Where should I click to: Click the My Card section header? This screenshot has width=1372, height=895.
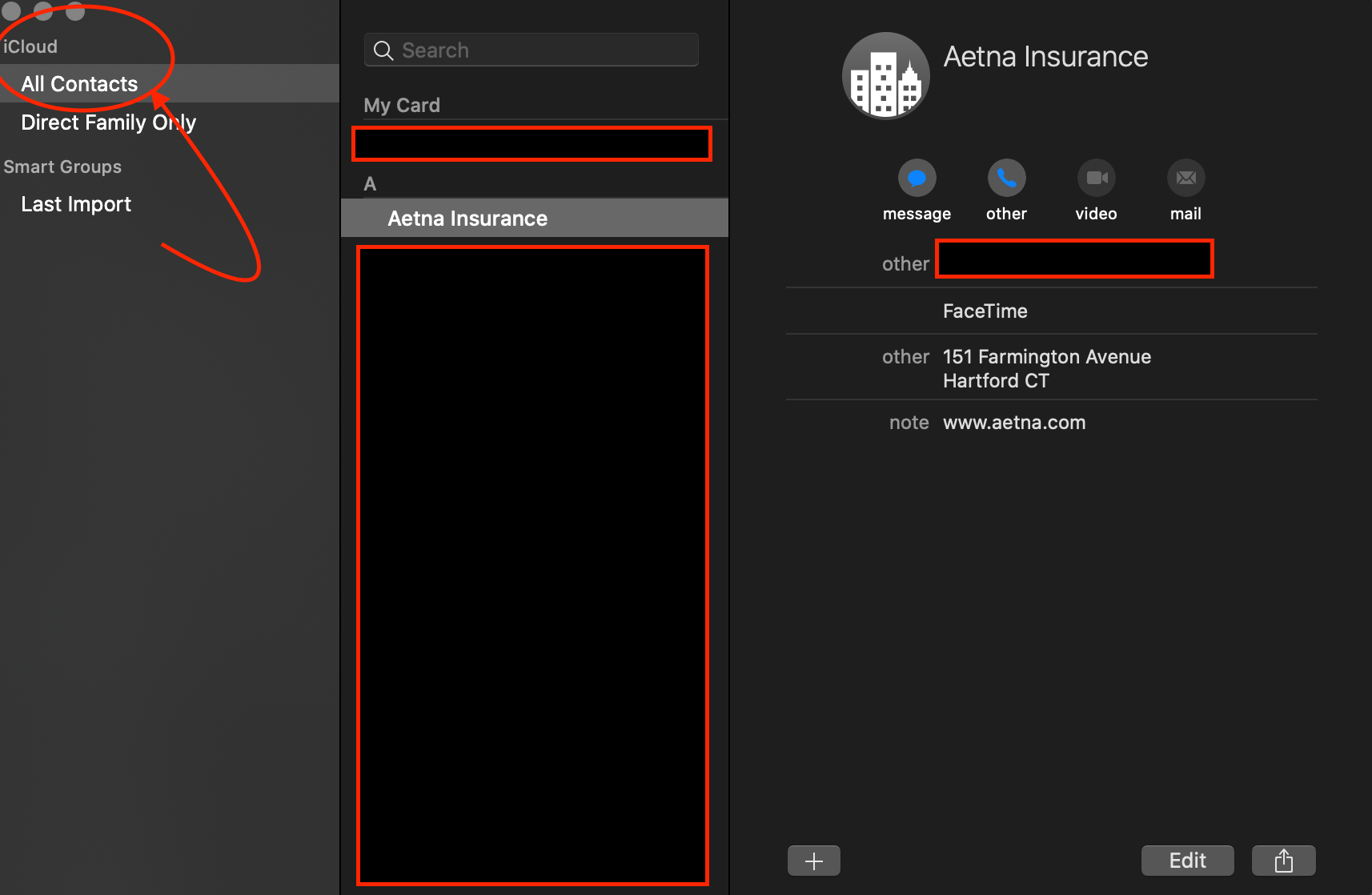click(x=402, y=105)
